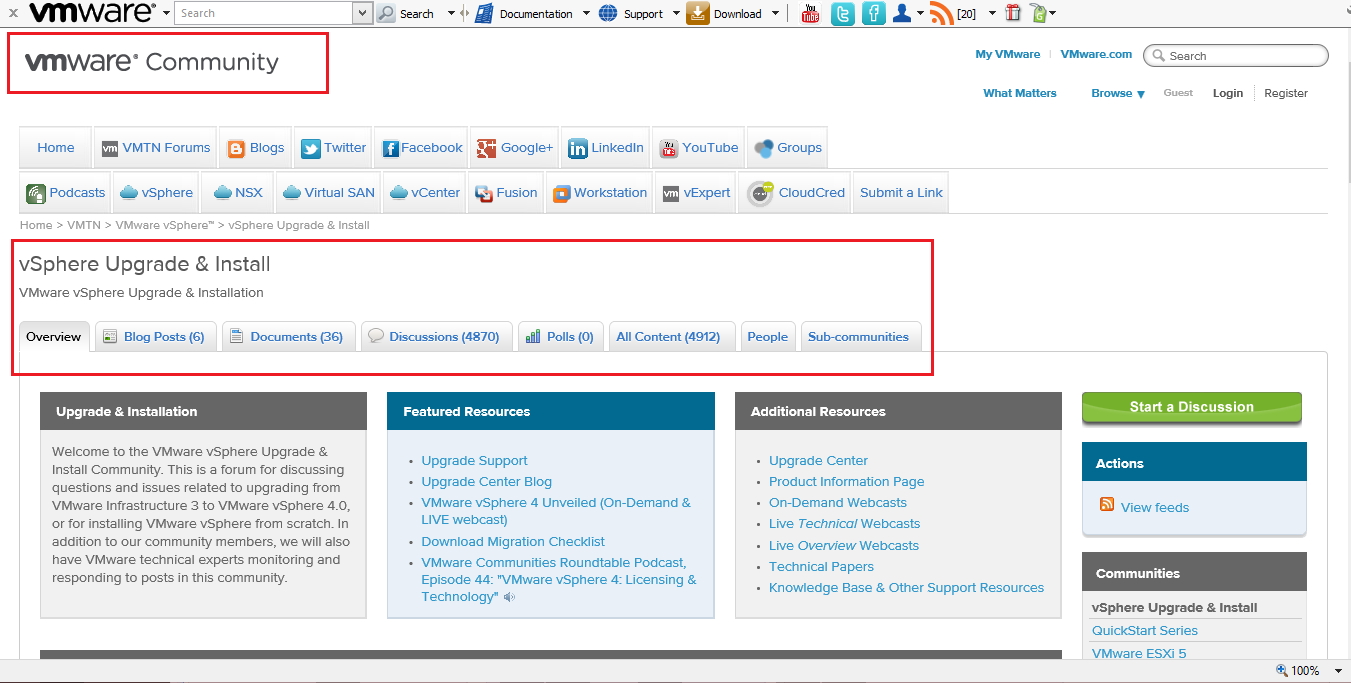The image size is (1351, 683).
Task: Open the RSS [20] dropdown arrow
Action: click(x=992, y=14)
